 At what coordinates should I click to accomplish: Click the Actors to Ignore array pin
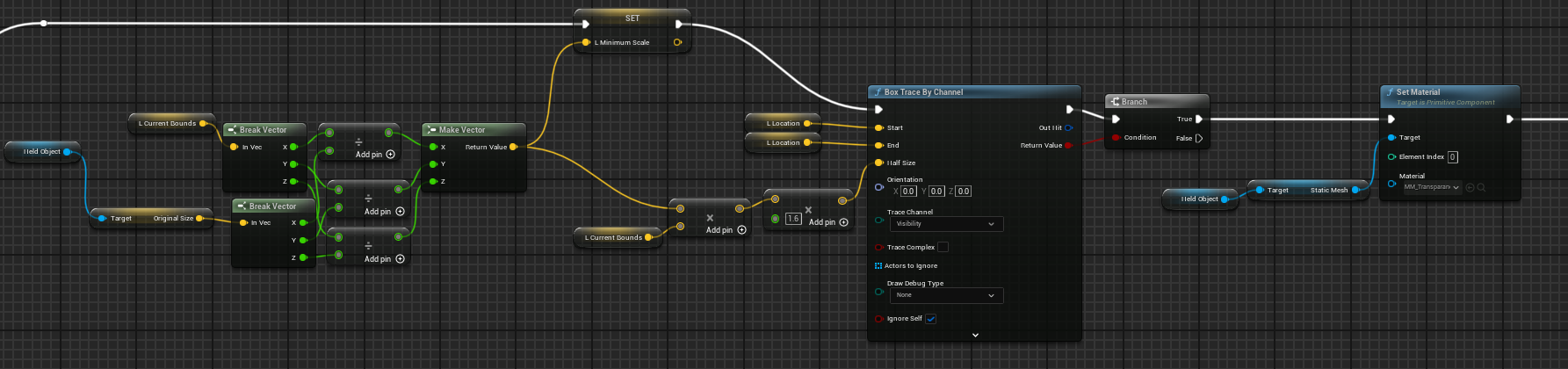coord(878,265)
